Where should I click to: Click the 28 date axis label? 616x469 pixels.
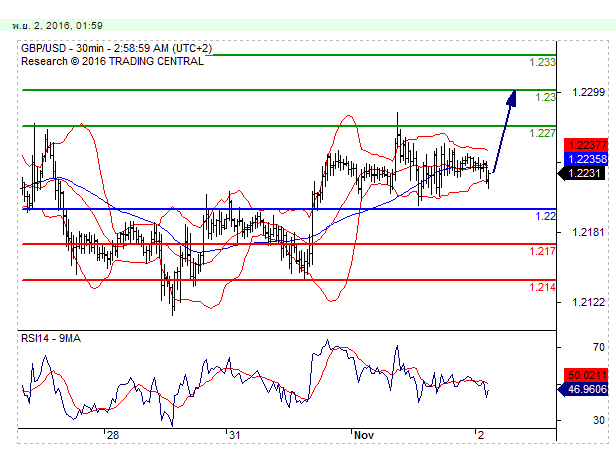113,436
